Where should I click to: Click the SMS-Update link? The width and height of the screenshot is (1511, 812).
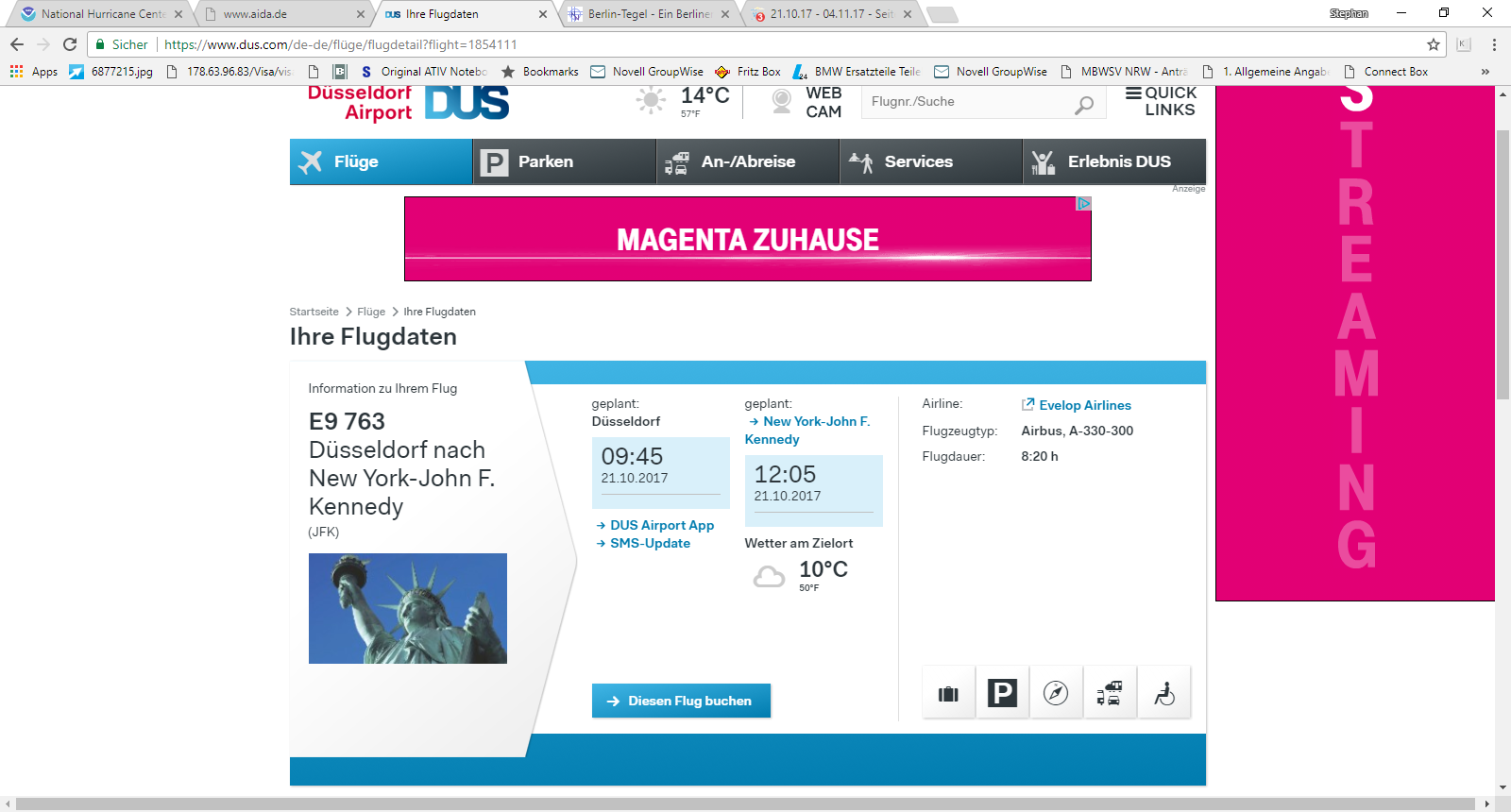(650, 543)
